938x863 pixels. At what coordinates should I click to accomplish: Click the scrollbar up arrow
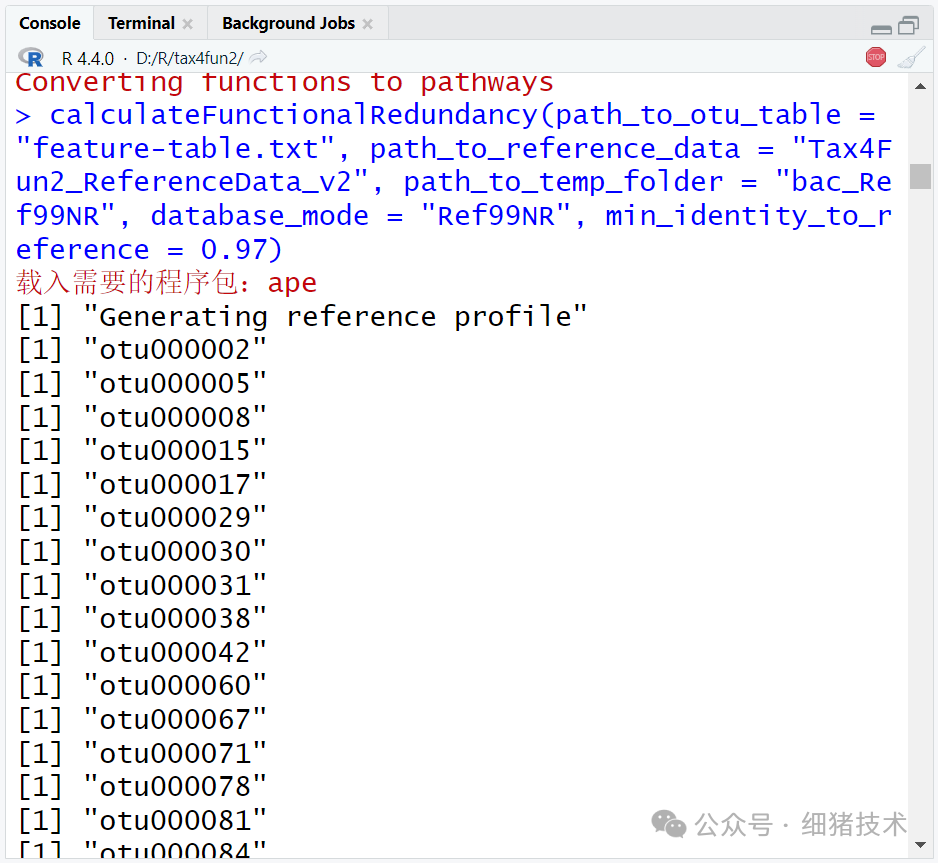pos(922,88)
